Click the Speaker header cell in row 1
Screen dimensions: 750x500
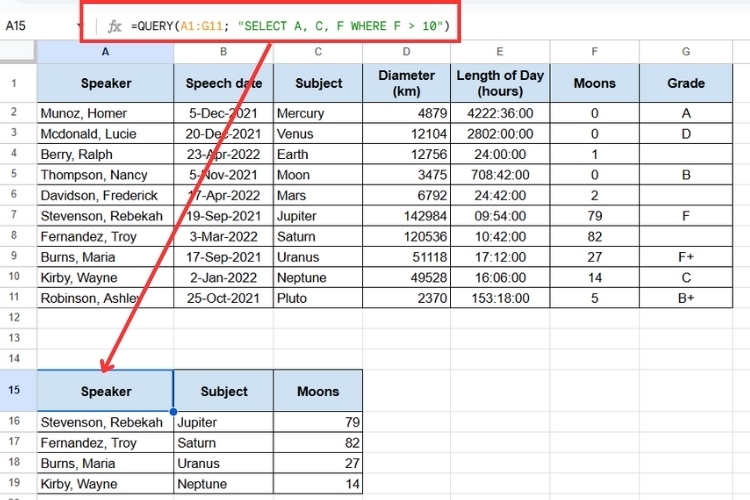pos(105,83)
